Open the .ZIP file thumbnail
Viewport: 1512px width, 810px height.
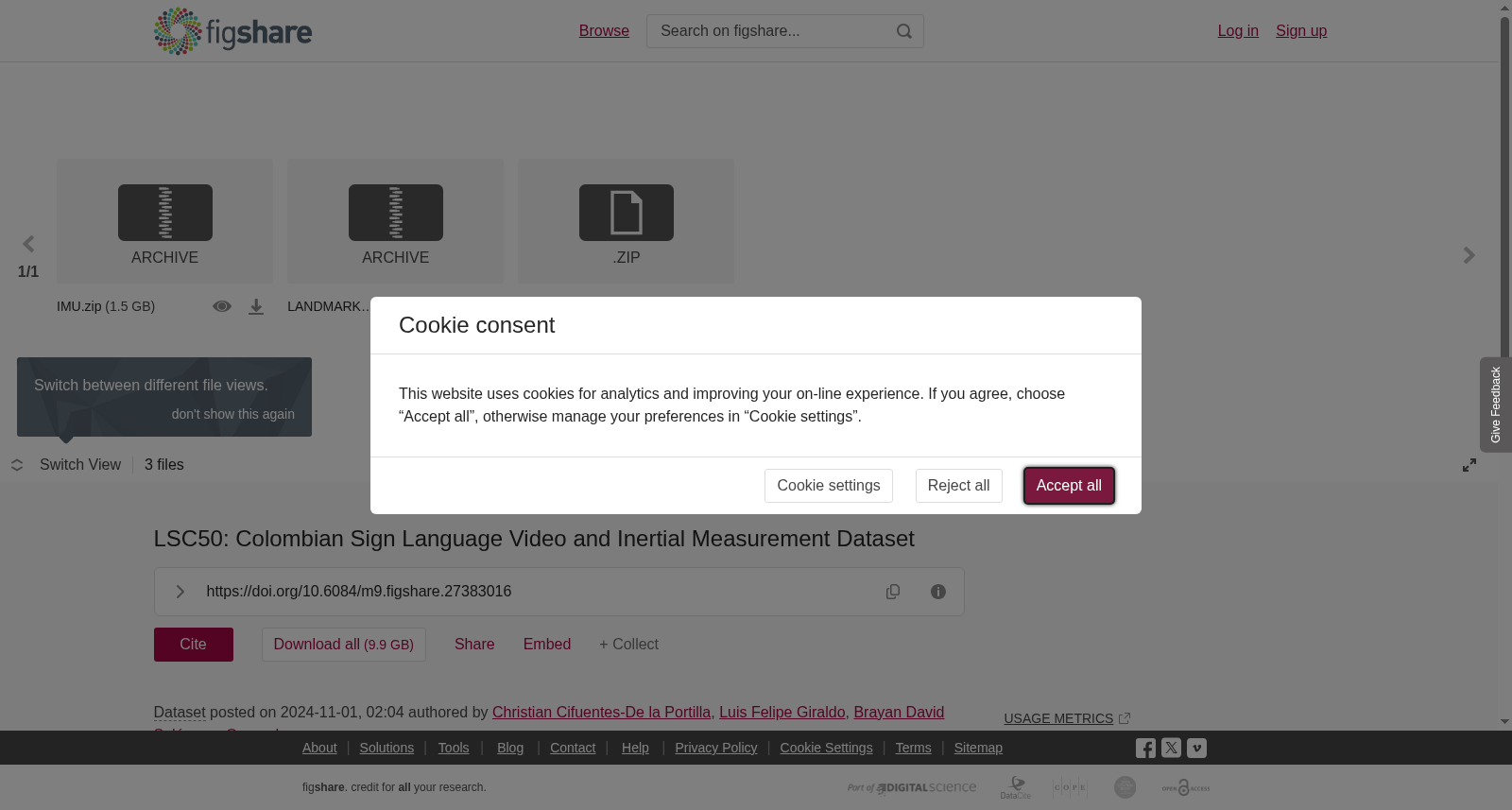[626, 220]
